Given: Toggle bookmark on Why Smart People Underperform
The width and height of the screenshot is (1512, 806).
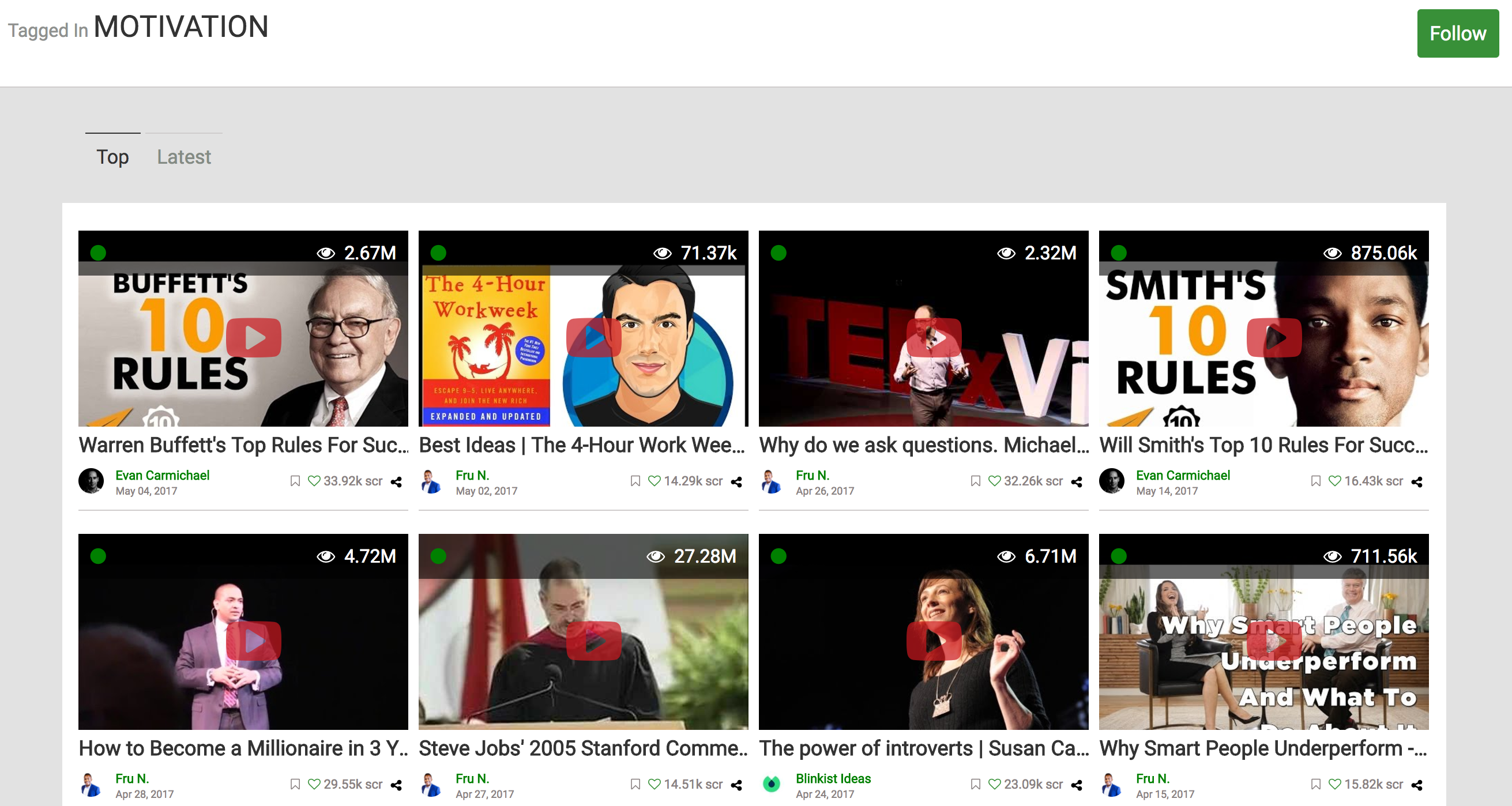Looking at the screenshot, I should point(1315,784).
